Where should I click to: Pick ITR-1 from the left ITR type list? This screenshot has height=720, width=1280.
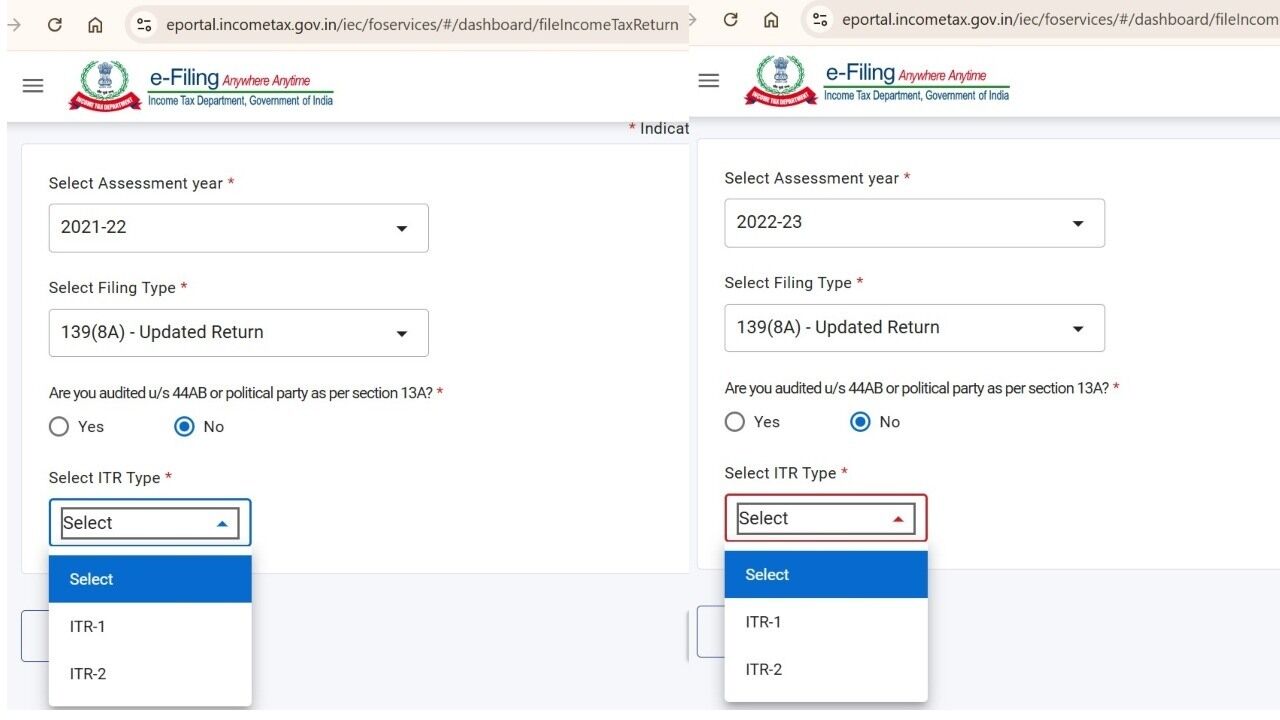coord(88,627)
